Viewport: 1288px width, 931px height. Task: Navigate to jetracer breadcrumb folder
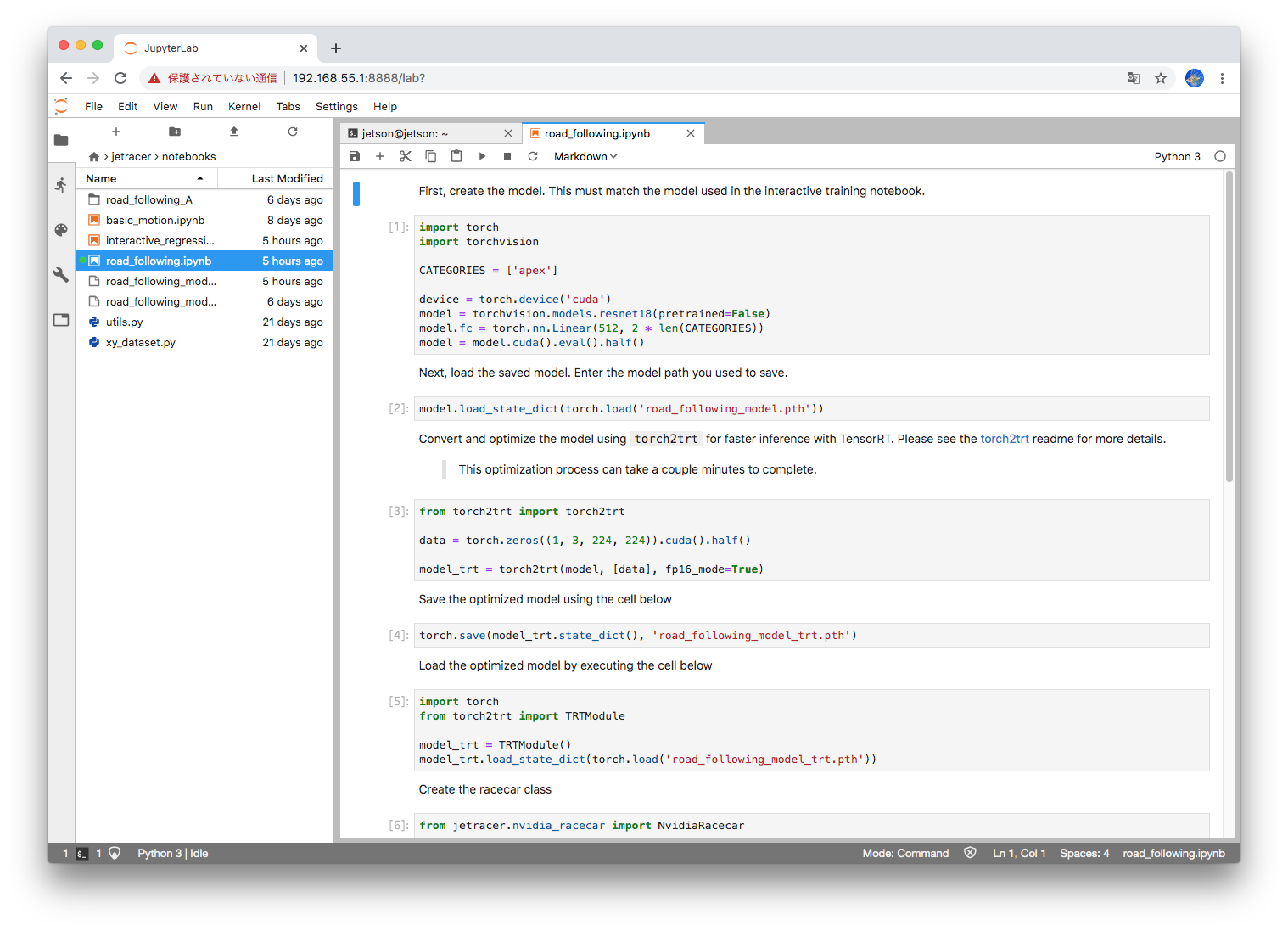tap(131, 157)
